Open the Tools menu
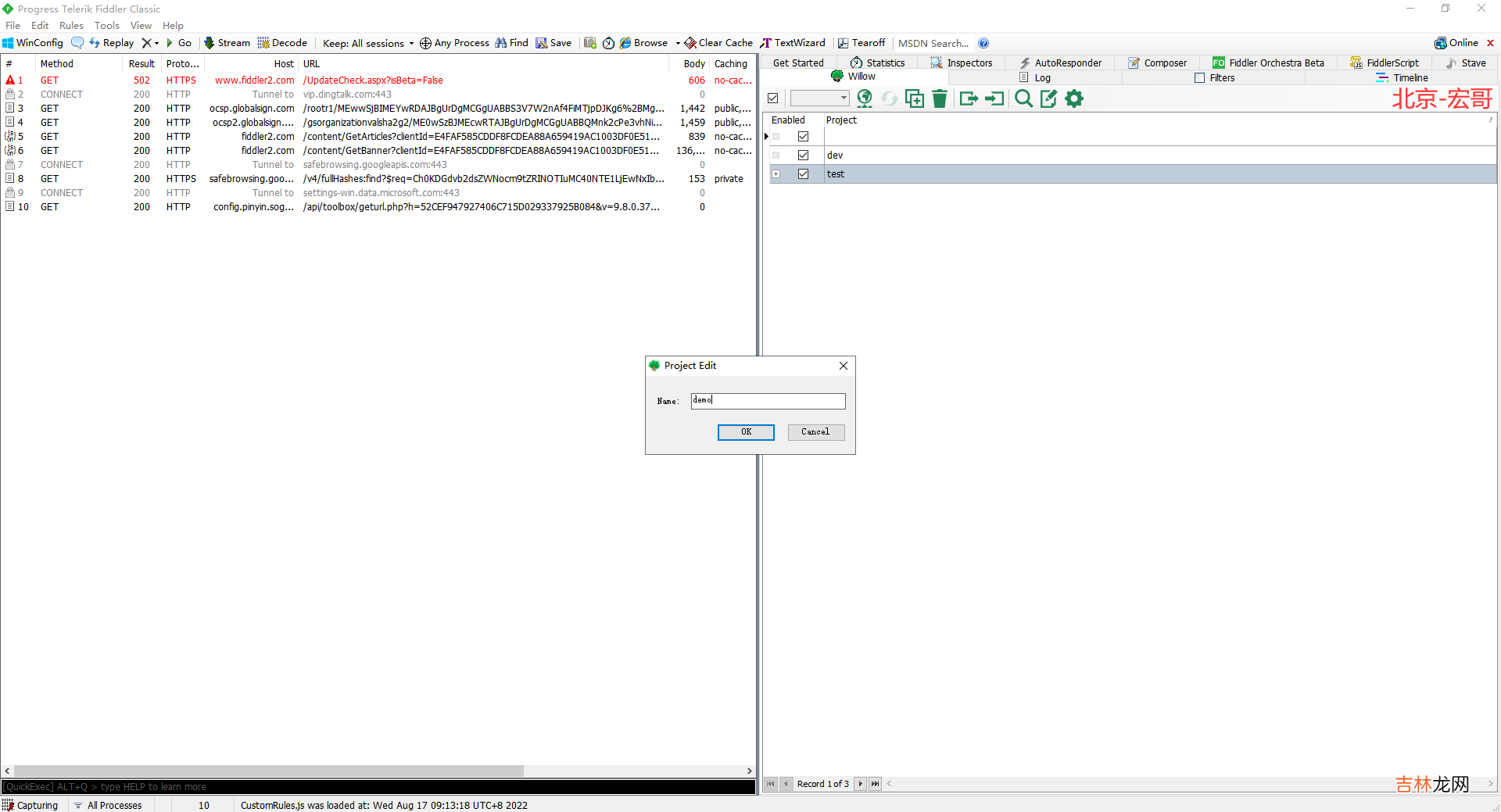1501x812 pixels. point(107,26)
